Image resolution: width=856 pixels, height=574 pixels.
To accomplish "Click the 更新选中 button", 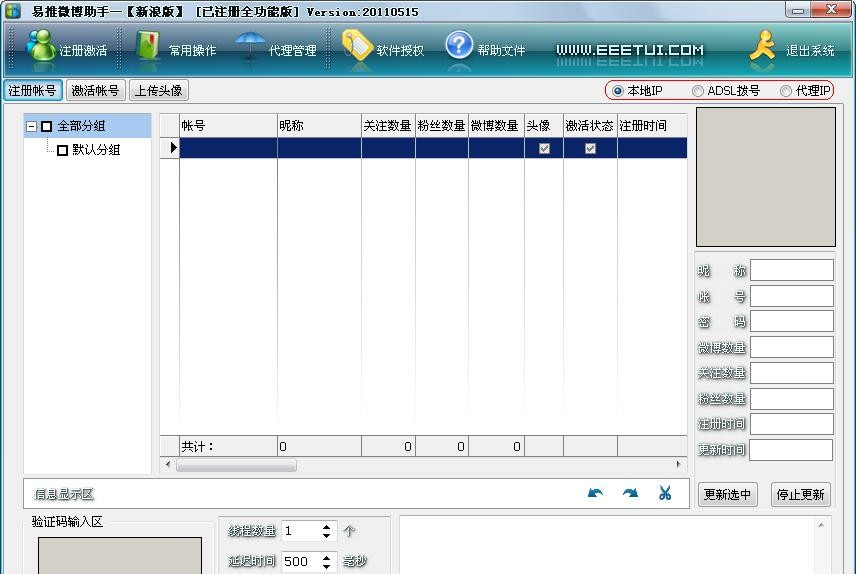I will (x=727, y=494).
